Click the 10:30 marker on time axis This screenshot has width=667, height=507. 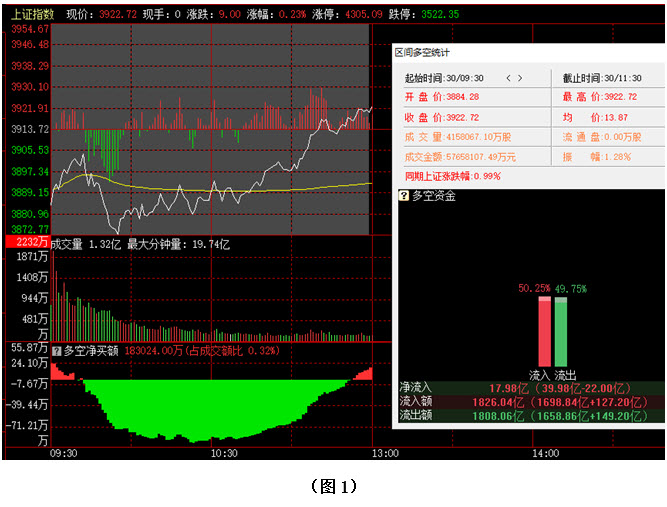coord(223,453)
